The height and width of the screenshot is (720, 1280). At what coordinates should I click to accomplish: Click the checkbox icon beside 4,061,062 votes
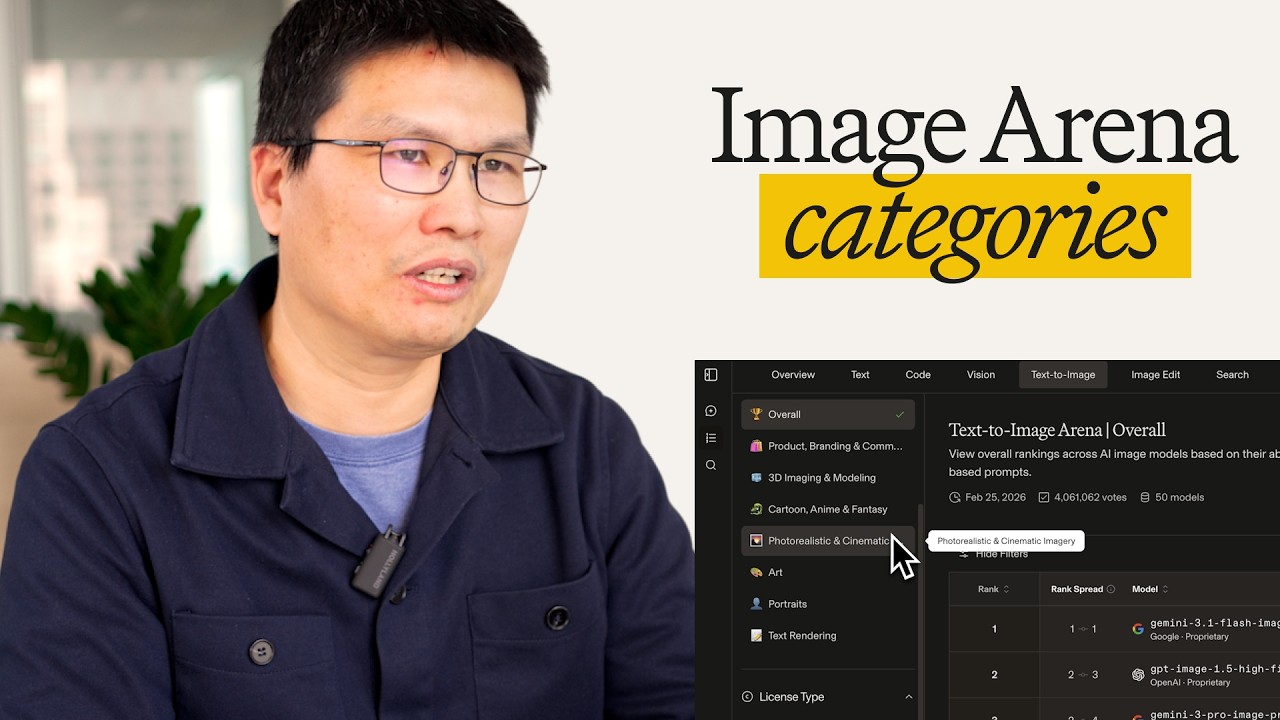coord(1044,497)
